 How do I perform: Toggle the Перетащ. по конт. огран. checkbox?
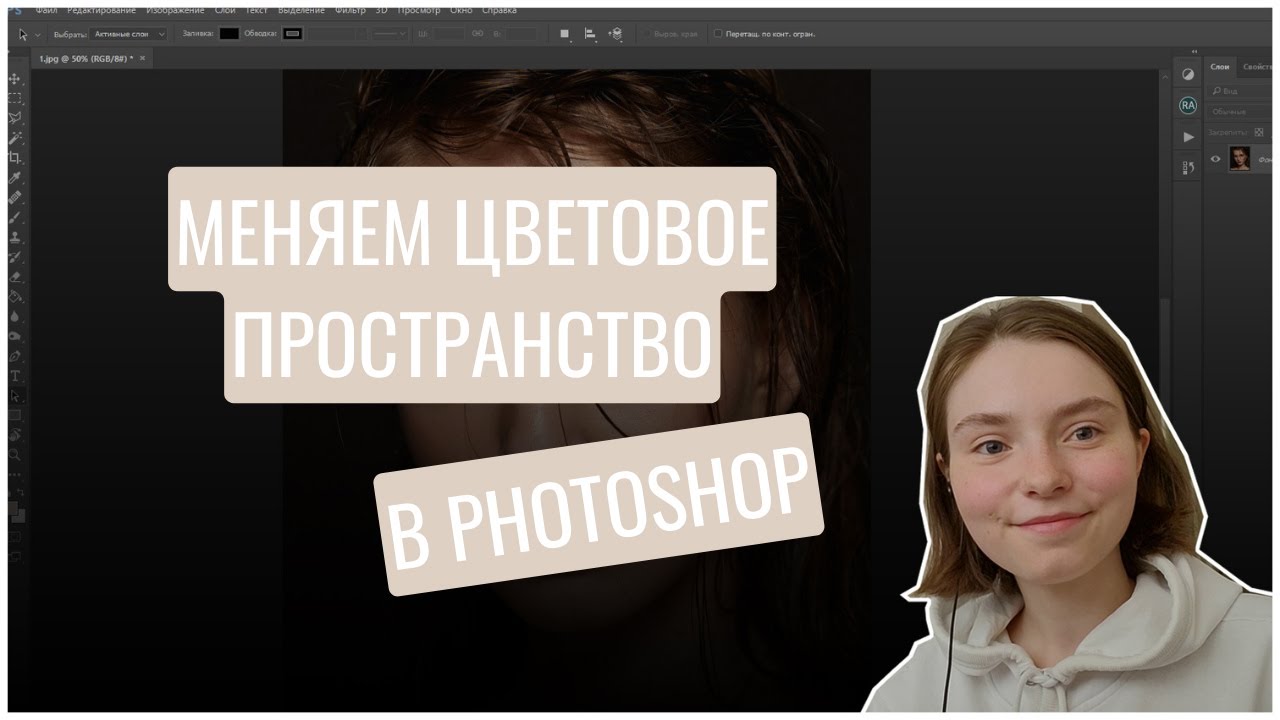(x=718, y=33)
